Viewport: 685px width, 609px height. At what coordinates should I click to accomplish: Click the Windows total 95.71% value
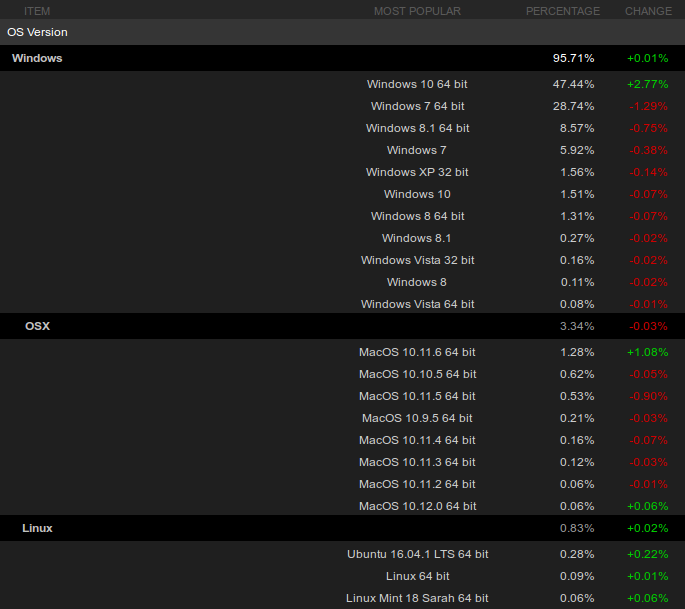pos(573,58)
